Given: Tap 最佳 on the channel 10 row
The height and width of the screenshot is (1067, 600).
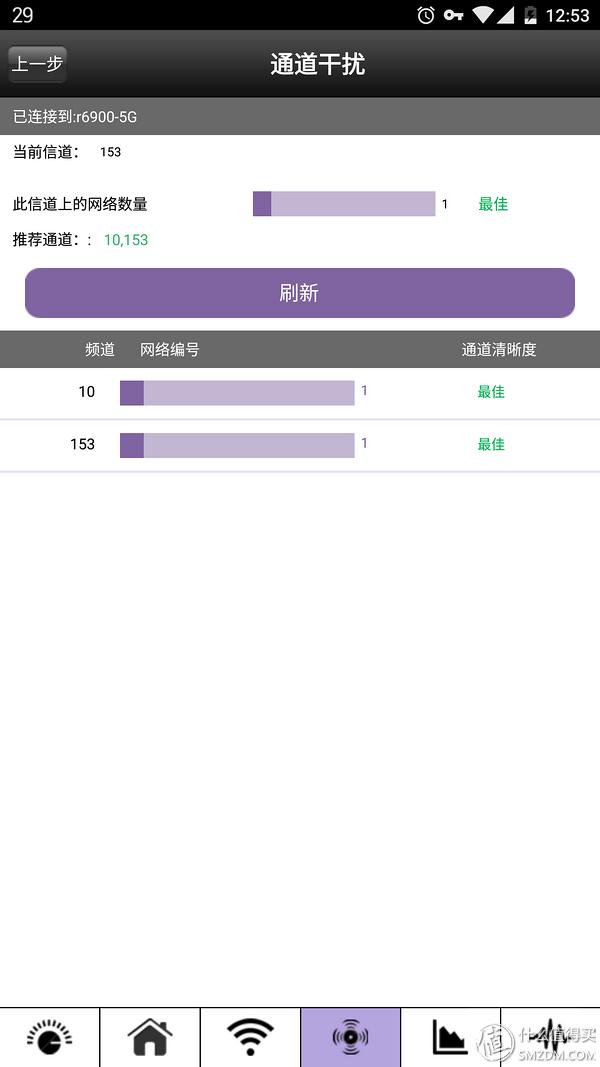Looking at the screenshot, I should [490, 392].
